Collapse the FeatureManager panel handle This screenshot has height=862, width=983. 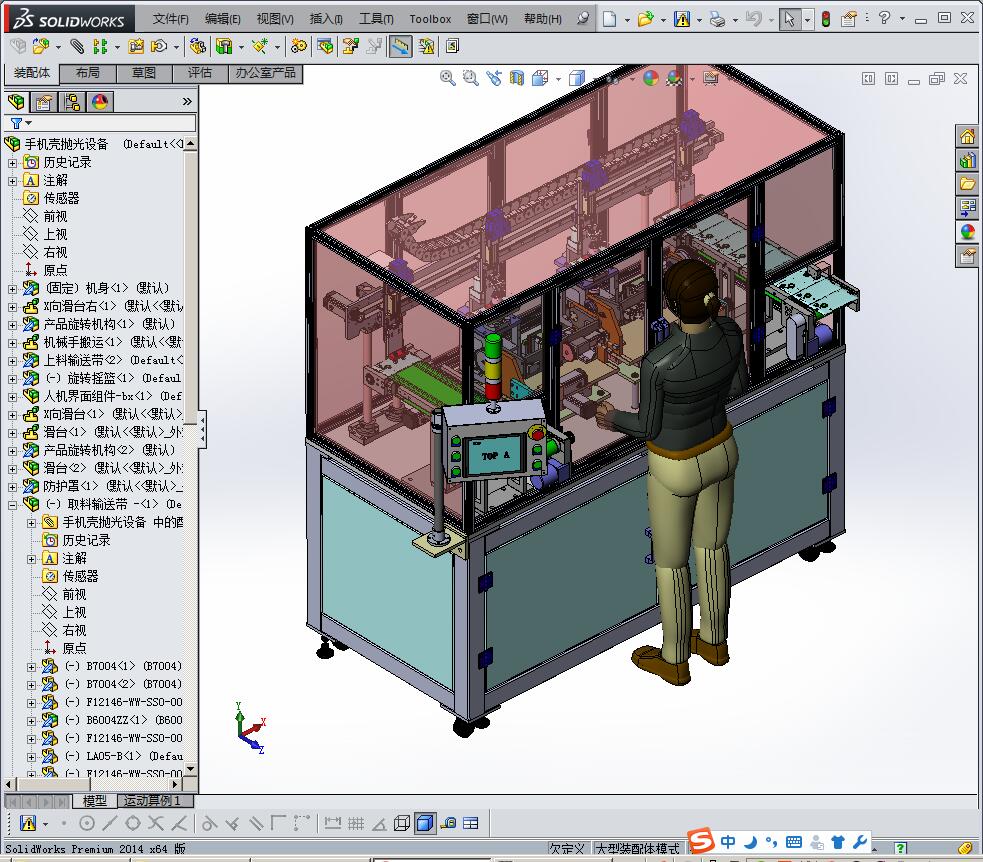[202, 428]
